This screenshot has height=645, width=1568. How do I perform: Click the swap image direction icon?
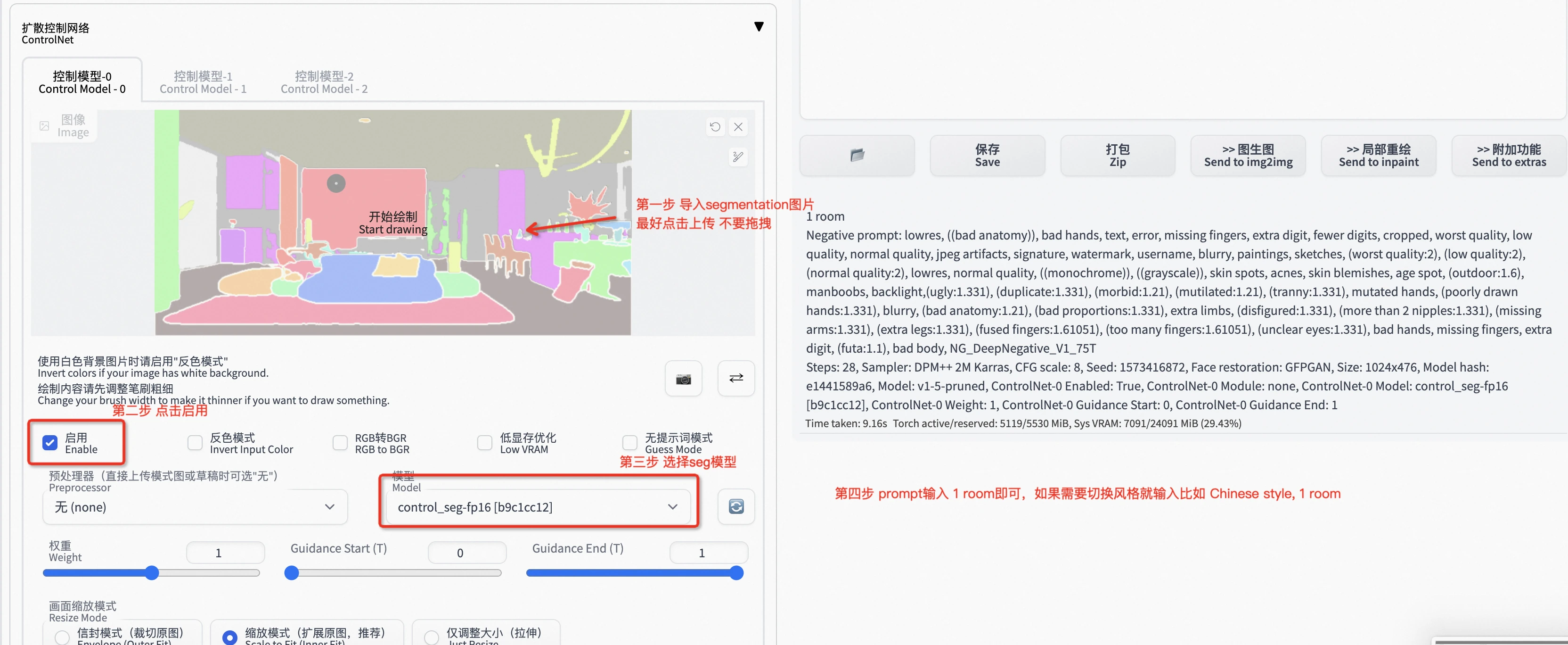pyautogui.click(x=736, y=378)
